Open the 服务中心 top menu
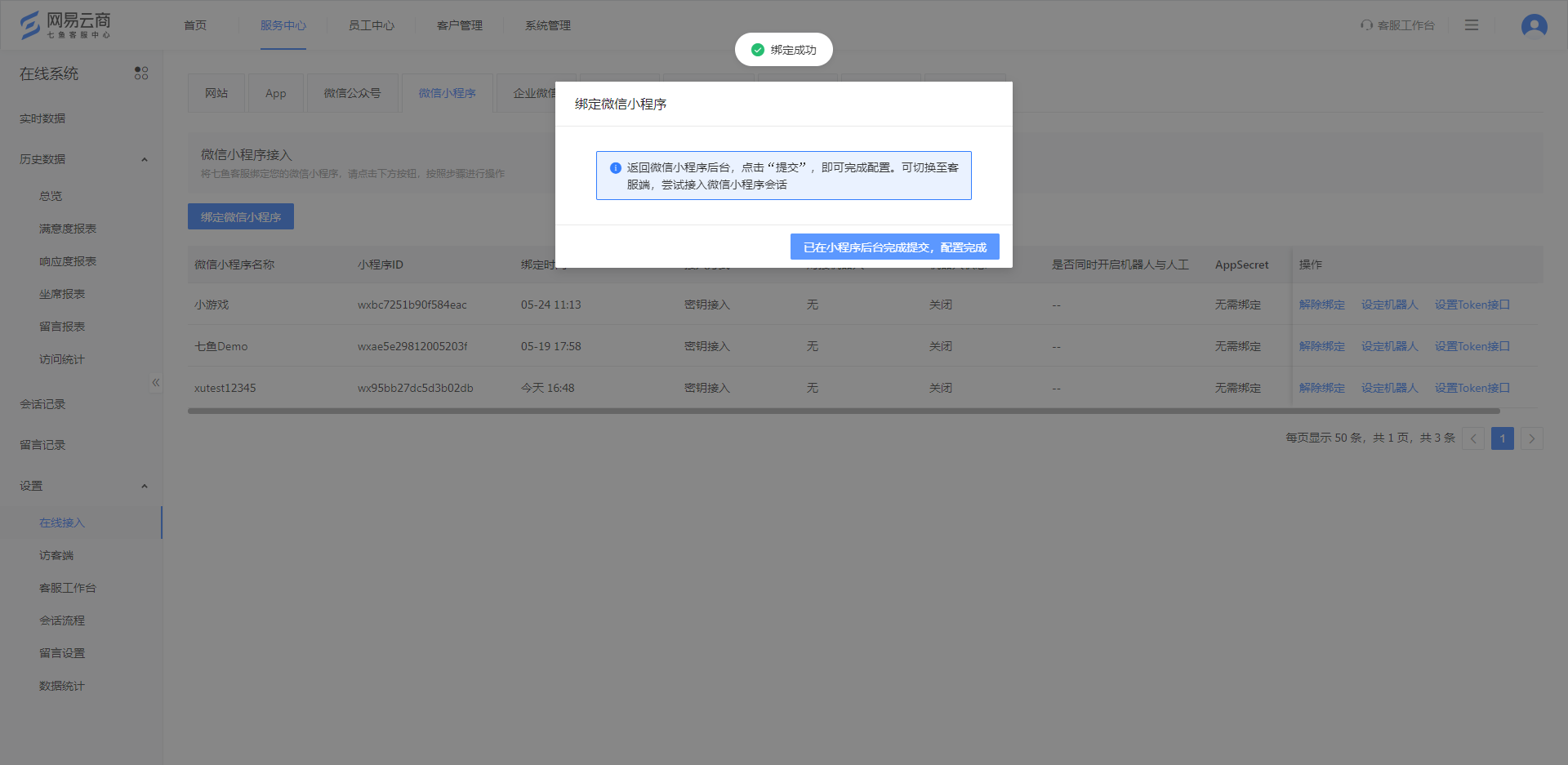 (283, 25)
